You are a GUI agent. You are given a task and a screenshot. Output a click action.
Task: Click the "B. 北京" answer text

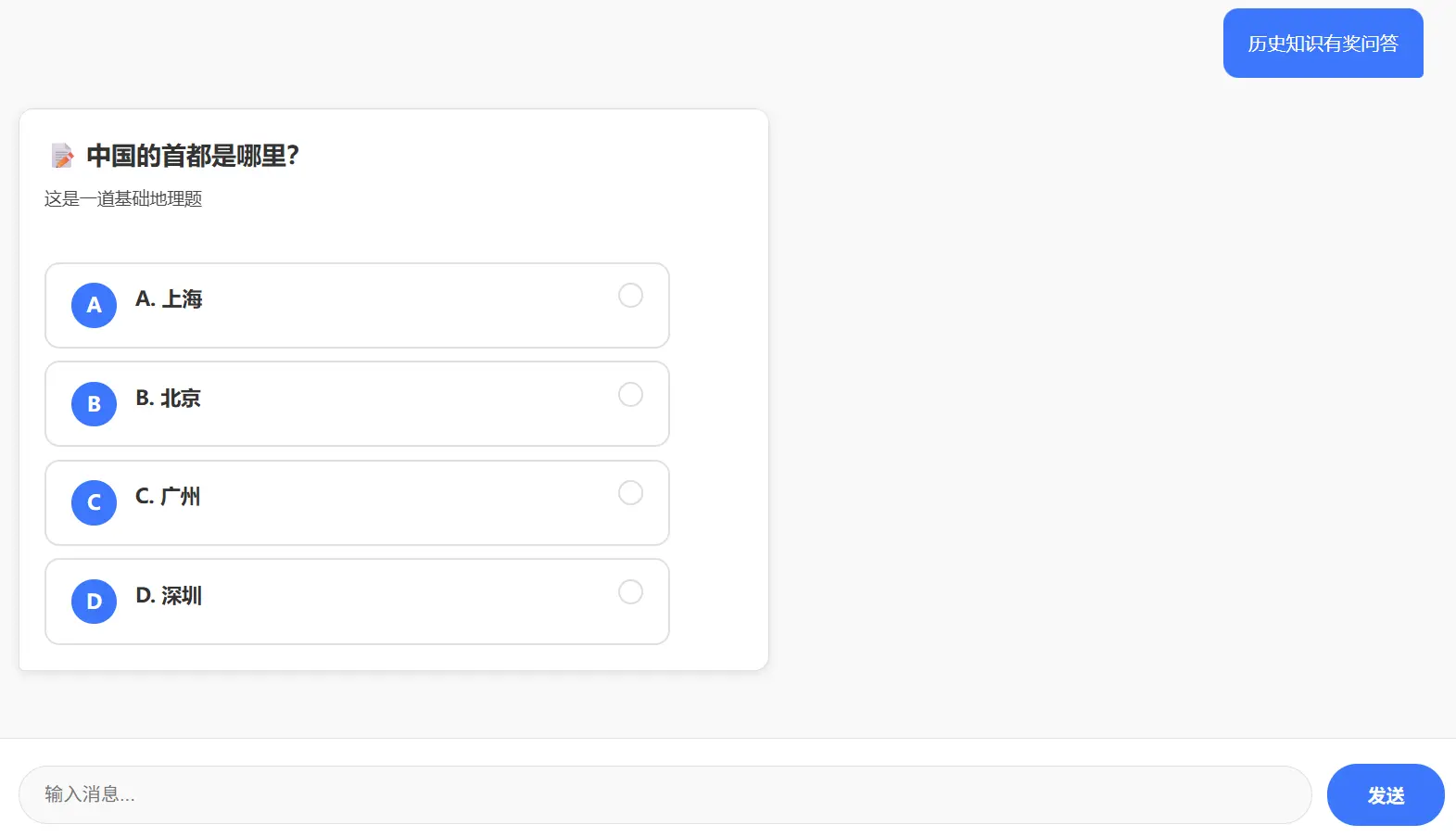[x=168, y=399]
